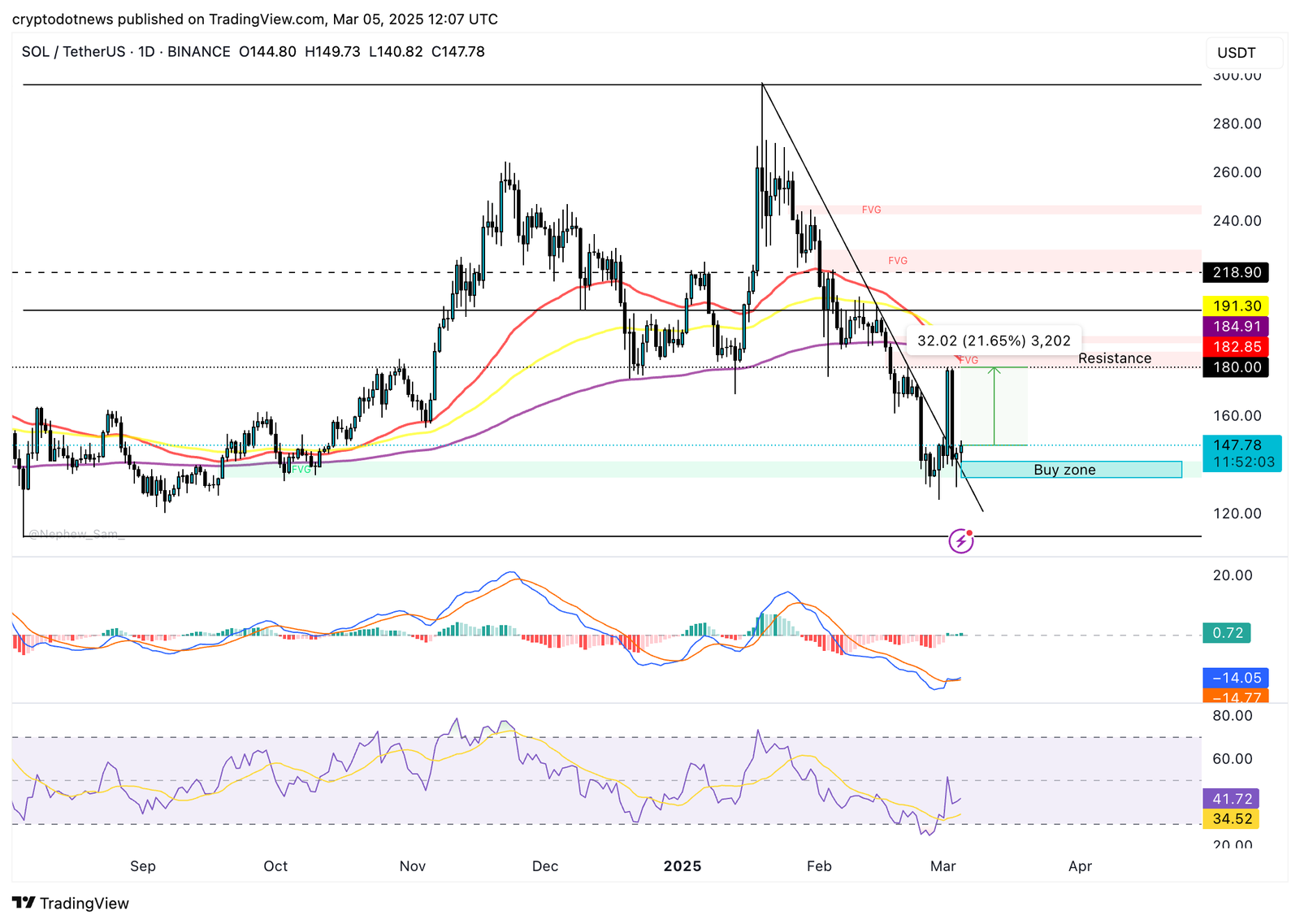Click the @Nephew_Sam_ chart watermark
The height and width of the screenshot is (924, 1300).
(76, 533)
